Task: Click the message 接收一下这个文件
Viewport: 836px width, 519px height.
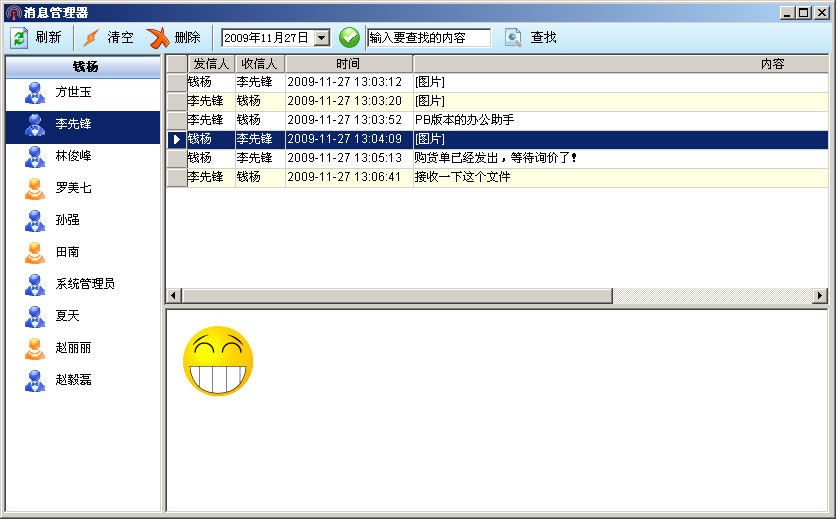Action: click(462, 177)
